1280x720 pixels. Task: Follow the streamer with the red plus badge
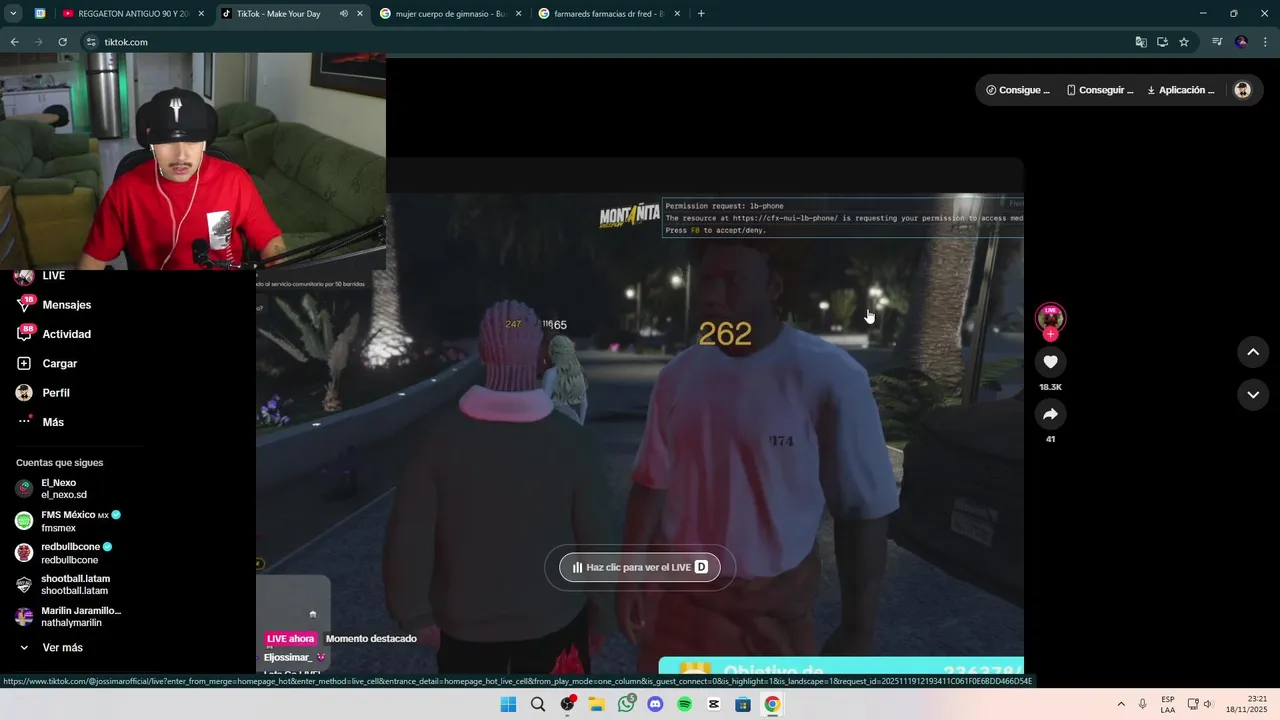(1050, 335)
